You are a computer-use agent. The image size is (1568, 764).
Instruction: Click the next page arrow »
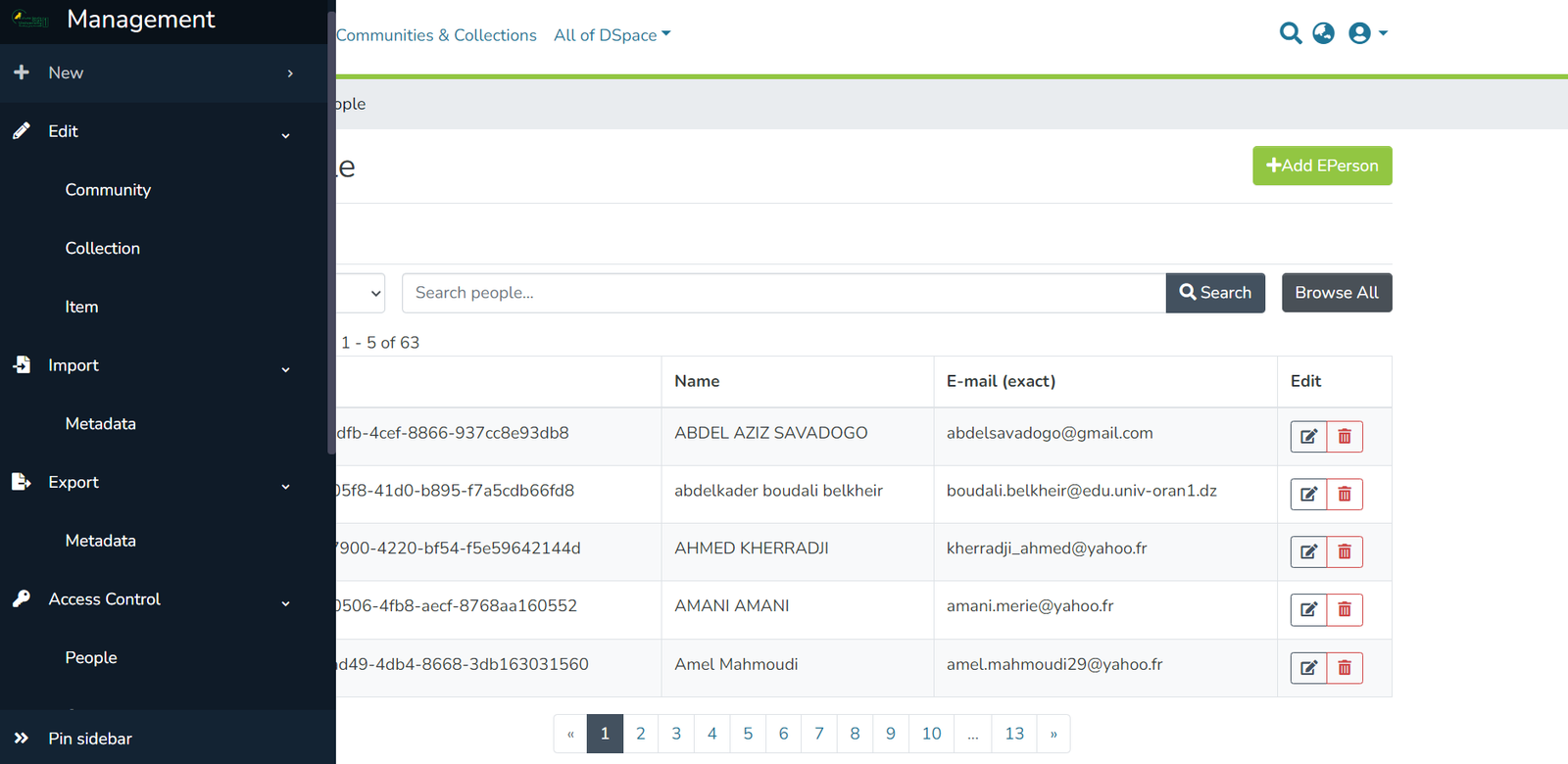click(x=1053, y=734)
